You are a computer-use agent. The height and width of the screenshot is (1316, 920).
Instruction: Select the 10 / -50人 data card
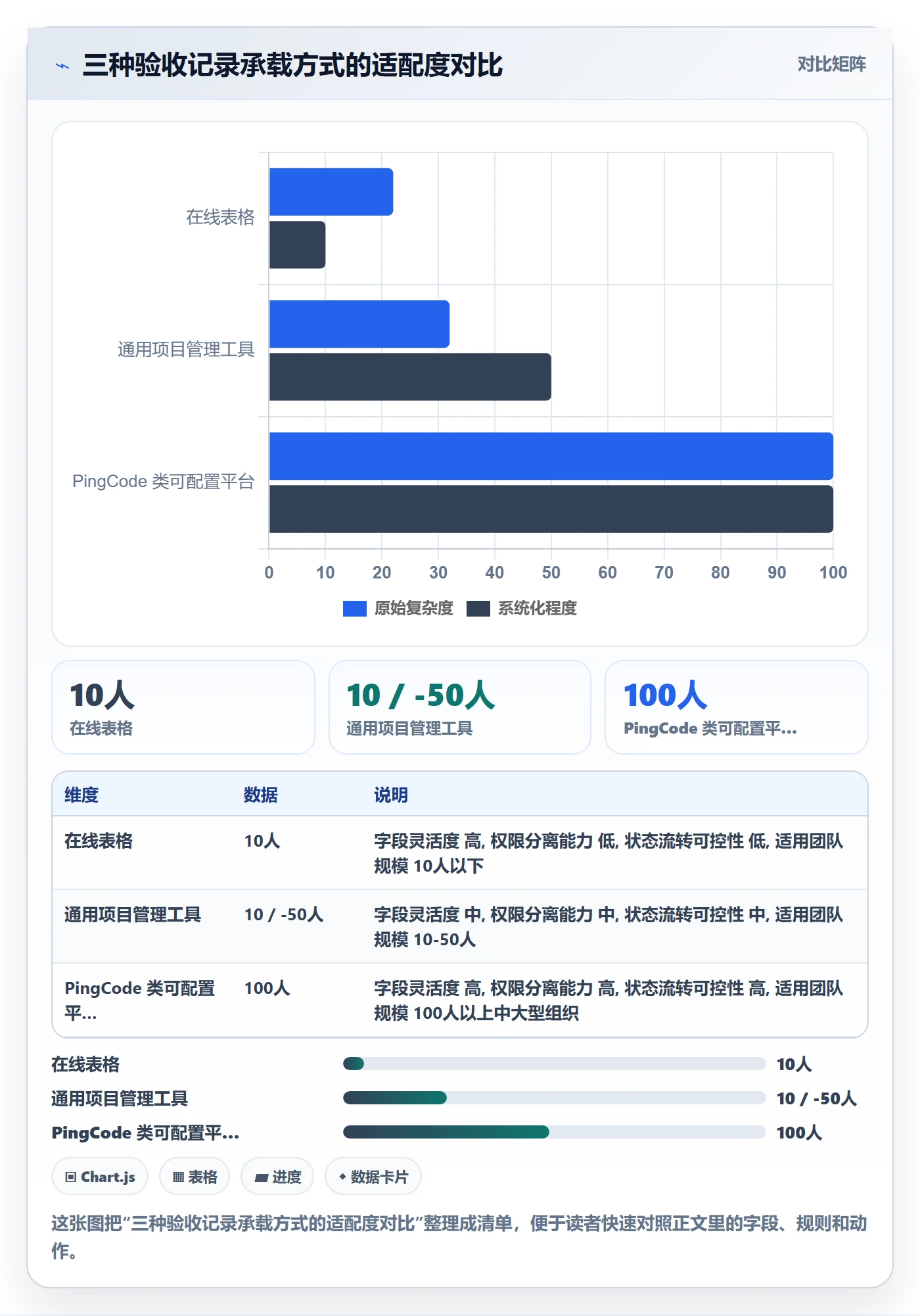coord(459,707)
